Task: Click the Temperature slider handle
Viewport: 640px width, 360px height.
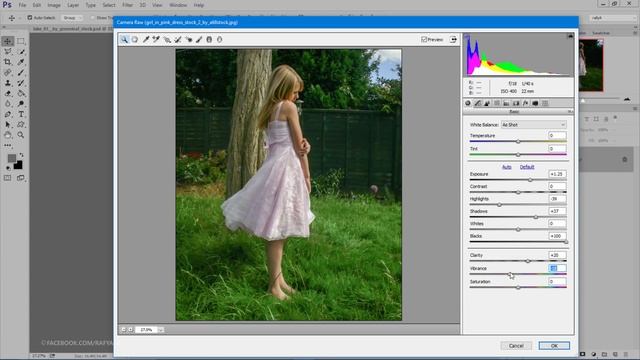Action: (x=518, y=142)
